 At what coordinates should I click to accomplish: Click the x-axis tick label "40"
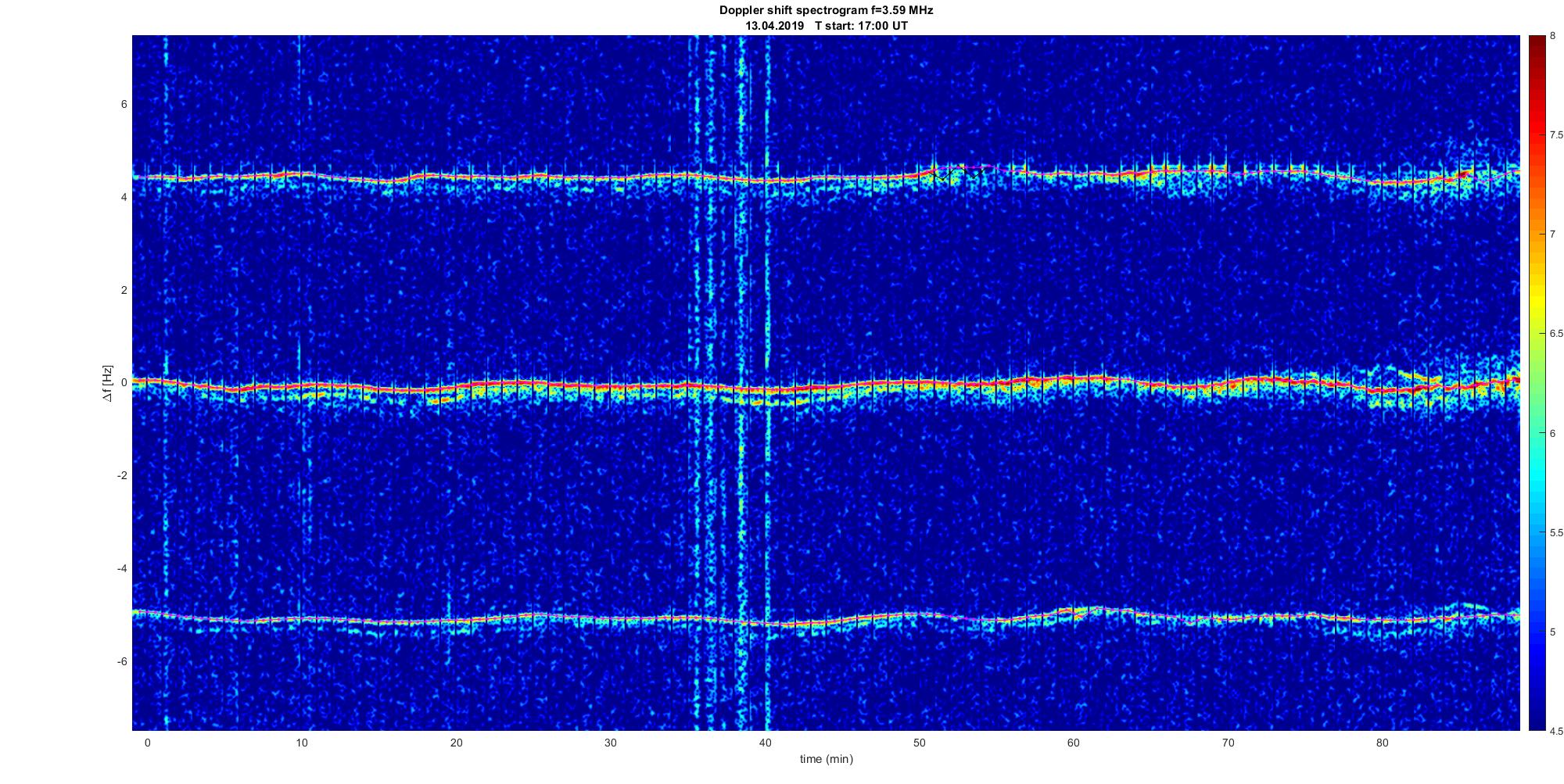pos(765,743)
